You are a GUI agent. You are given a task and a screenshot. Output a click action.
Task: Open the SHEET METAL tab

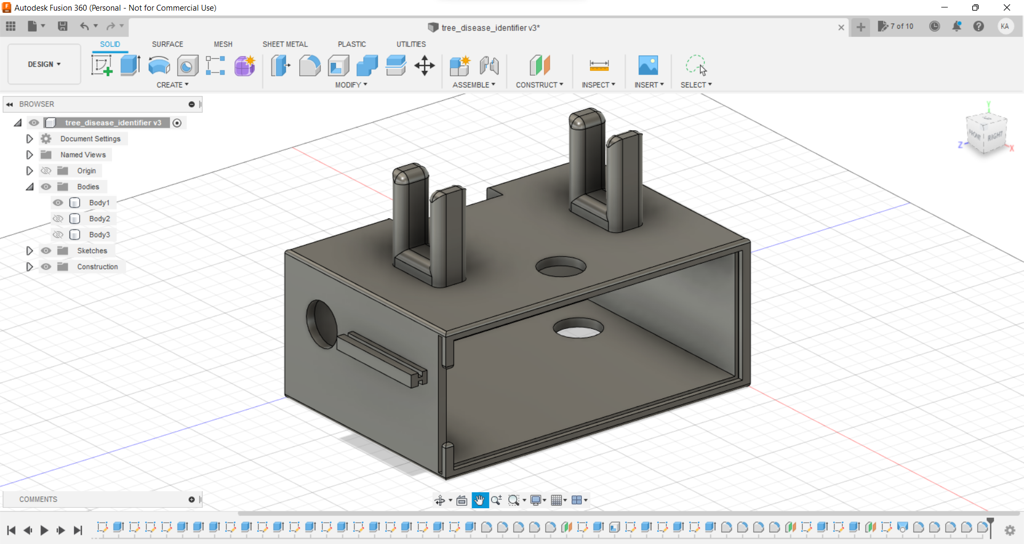285,44
